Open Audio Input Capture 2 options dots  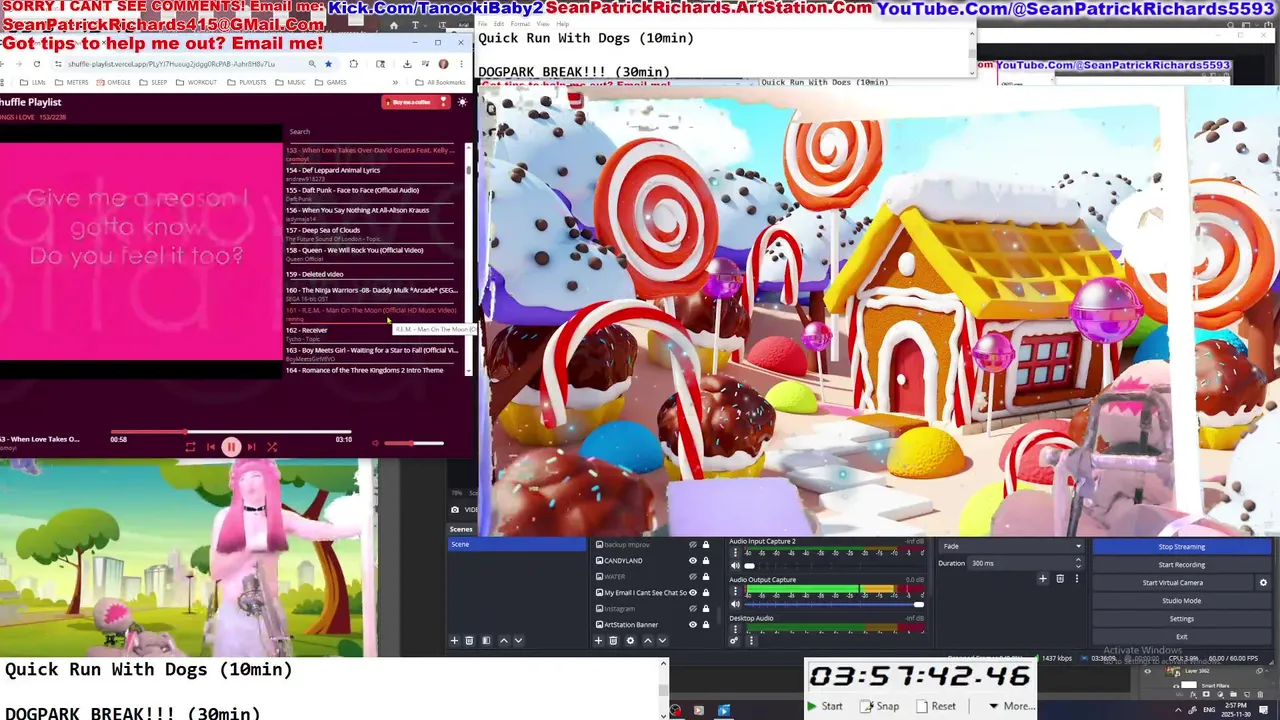(735, 552)
